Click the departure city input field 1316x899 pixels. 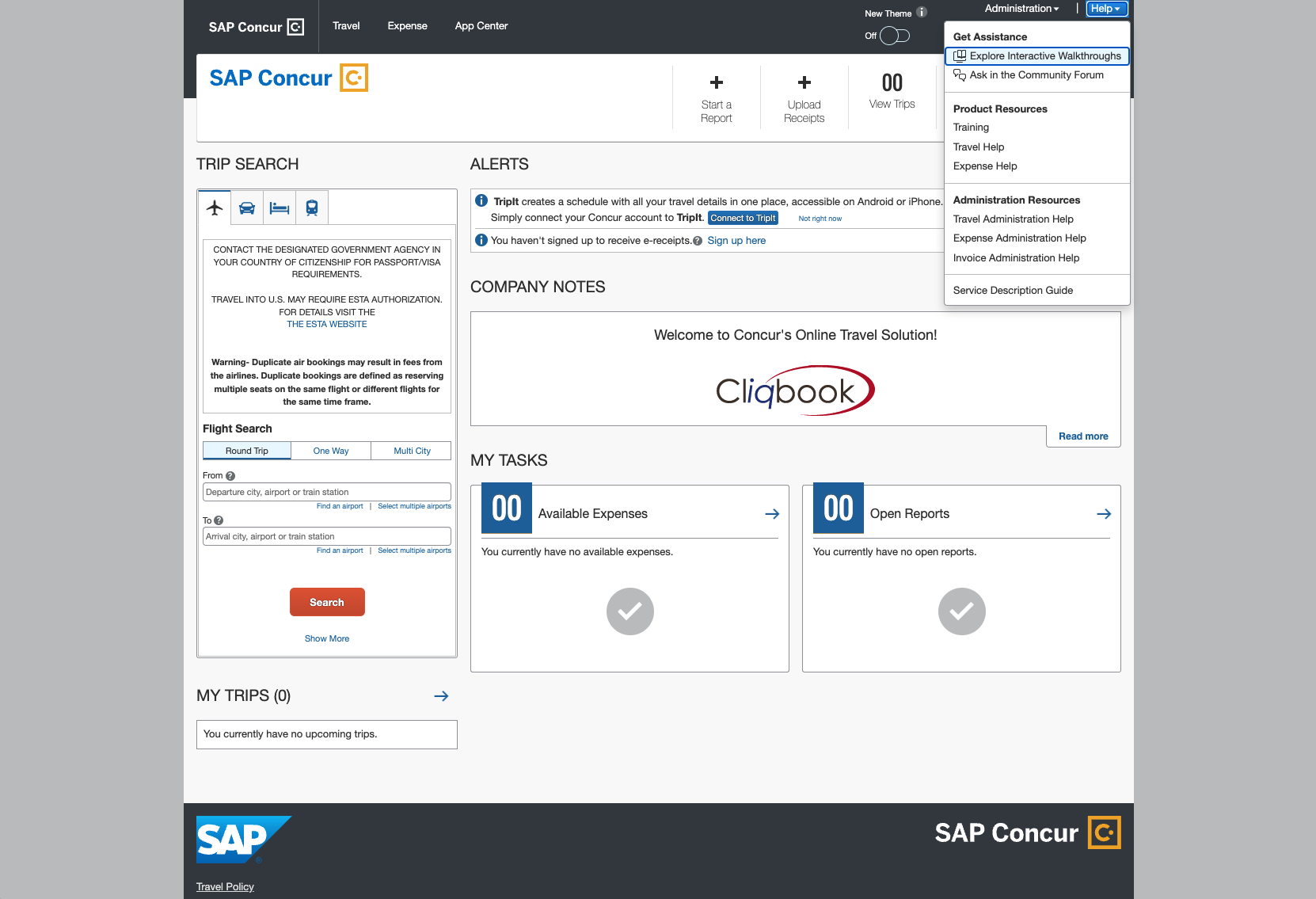pos(326,492)
